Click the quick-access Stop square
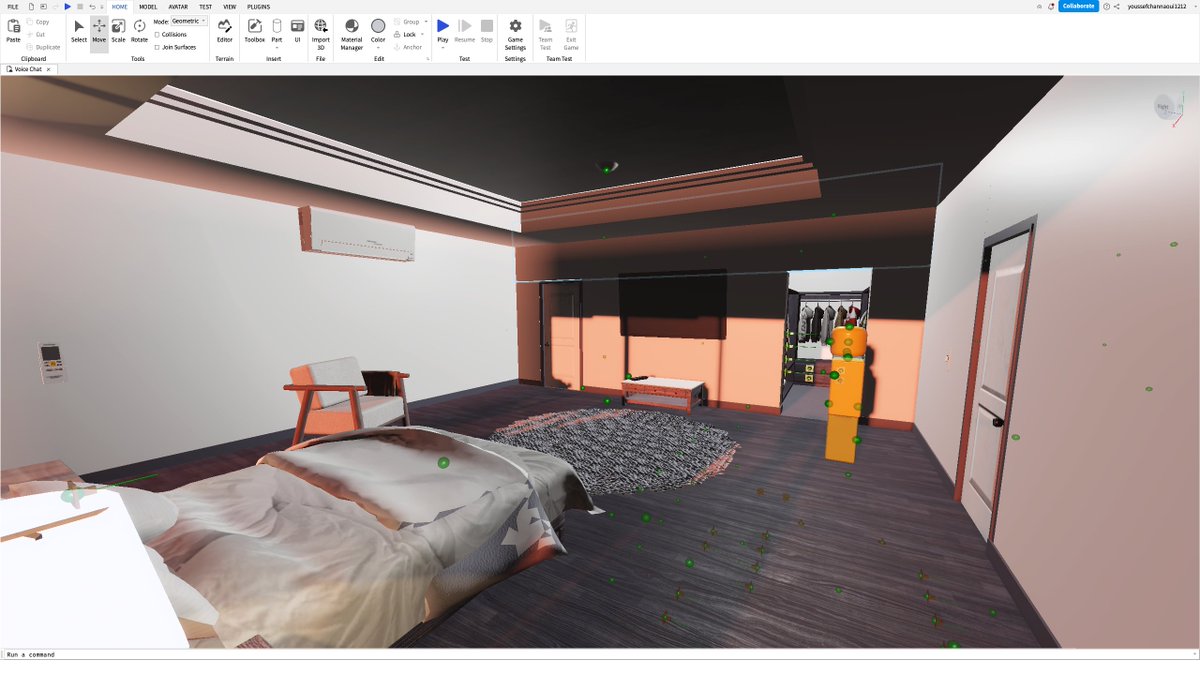Screen dimensions: 1200x675 (x=80, y=6)
